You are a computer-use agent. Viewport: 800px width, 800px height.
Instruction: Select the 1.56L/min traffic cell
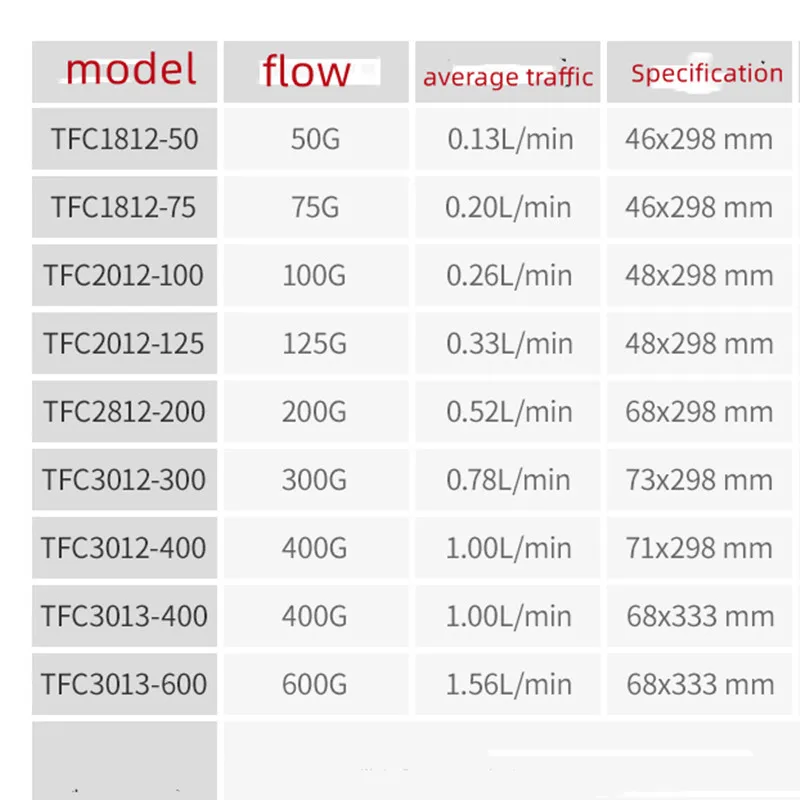[x=510, y=684]
